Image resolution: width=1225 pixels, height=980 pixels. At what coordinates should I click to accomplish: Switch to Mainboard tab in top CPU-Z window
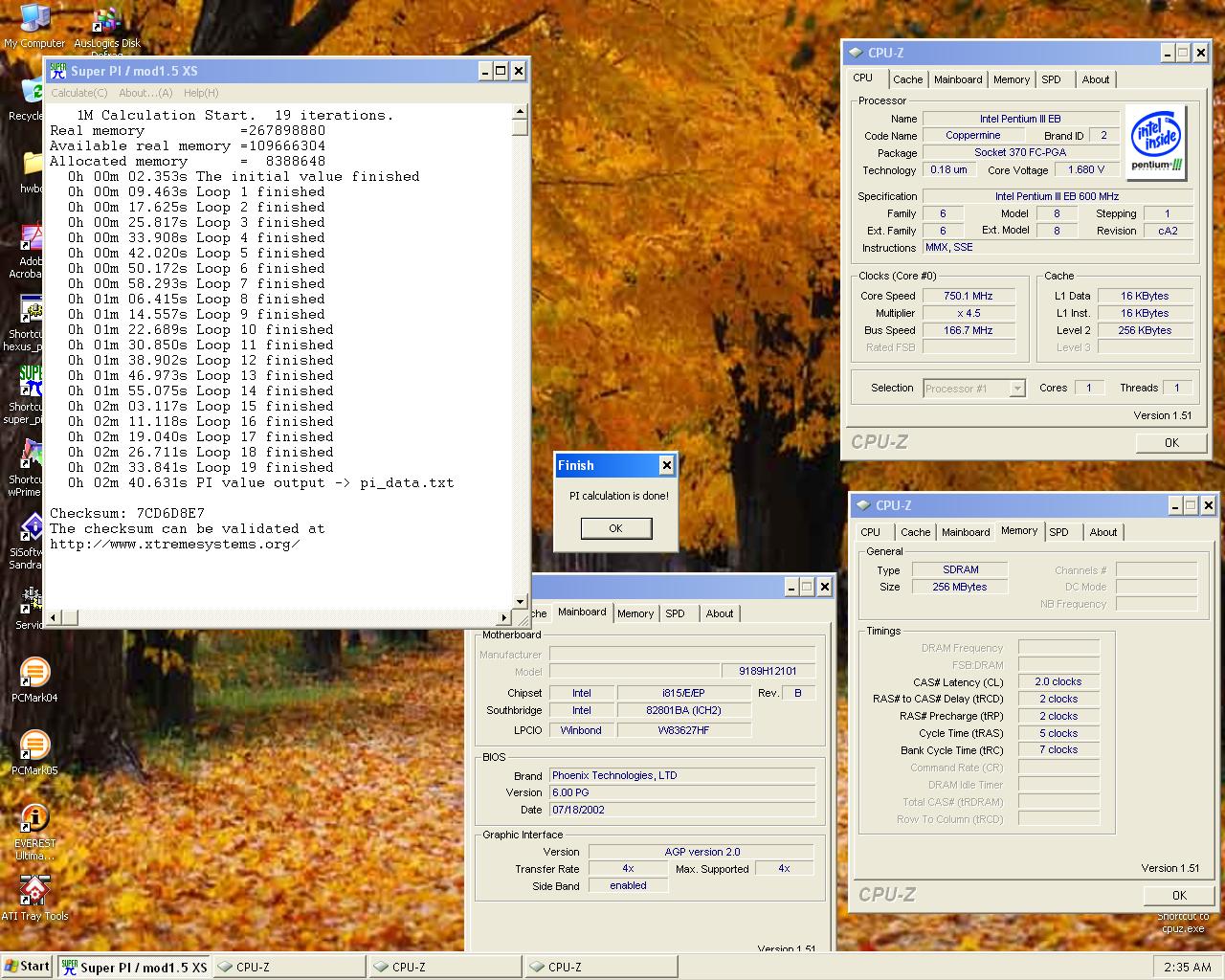[x=958, y=79]
